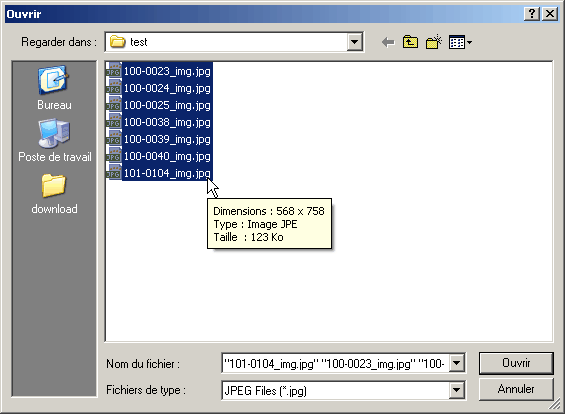This screenshot has width=565, height=414.
Task: Create a new folder icon
Action: (433, 42)
